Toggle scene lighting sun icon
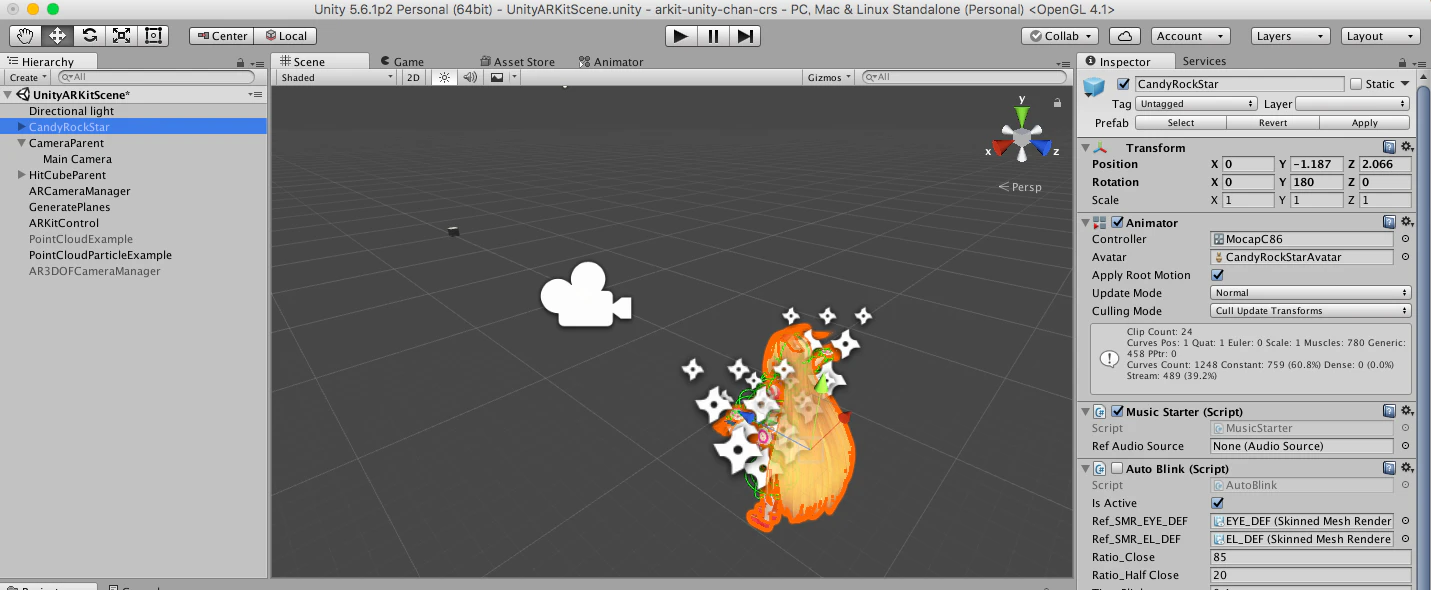Screen dimensions: 1431x590 pyautogui.click(x=444, y=77)
